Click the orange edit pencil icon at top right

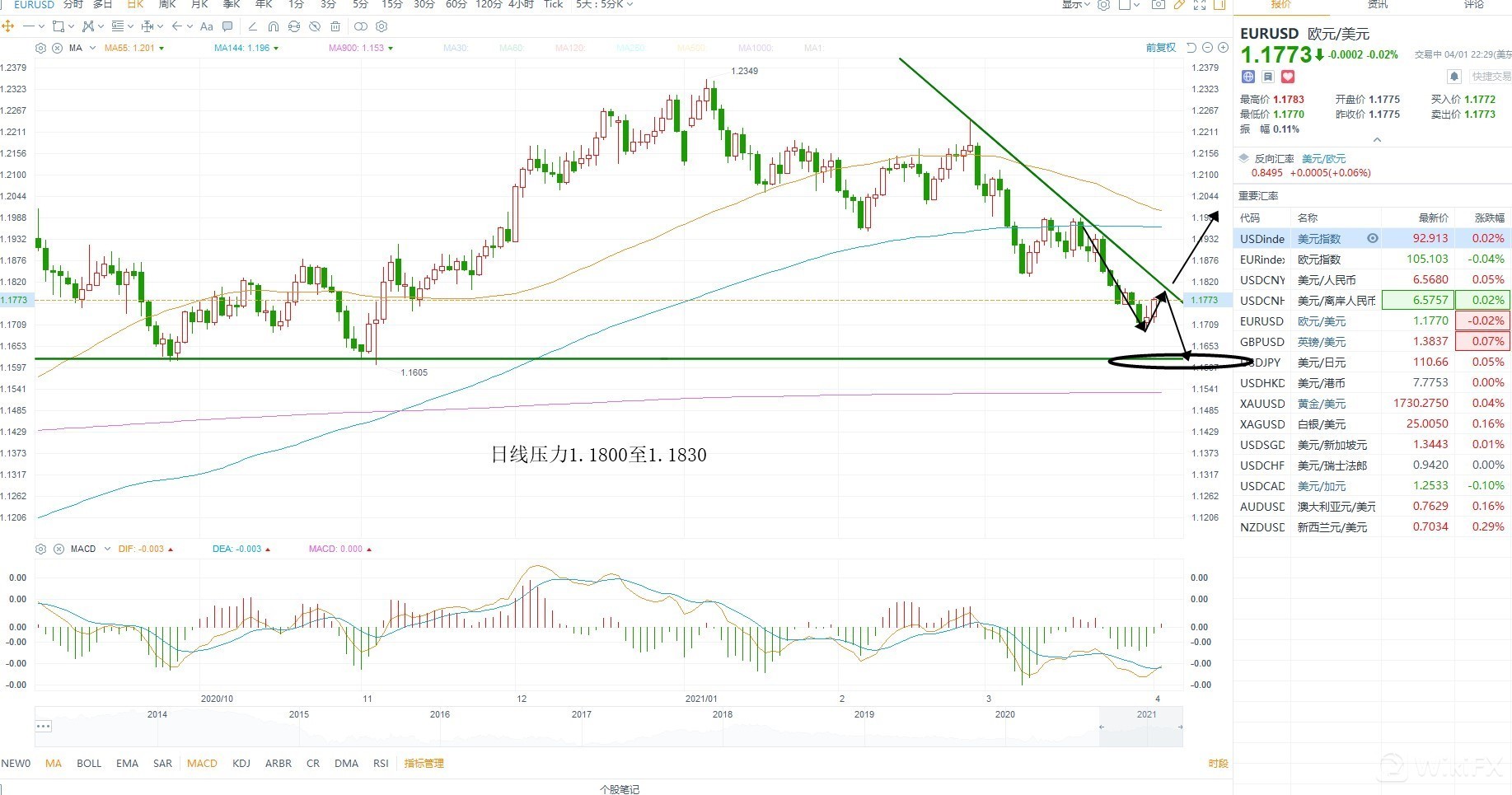click(1179, 5)
